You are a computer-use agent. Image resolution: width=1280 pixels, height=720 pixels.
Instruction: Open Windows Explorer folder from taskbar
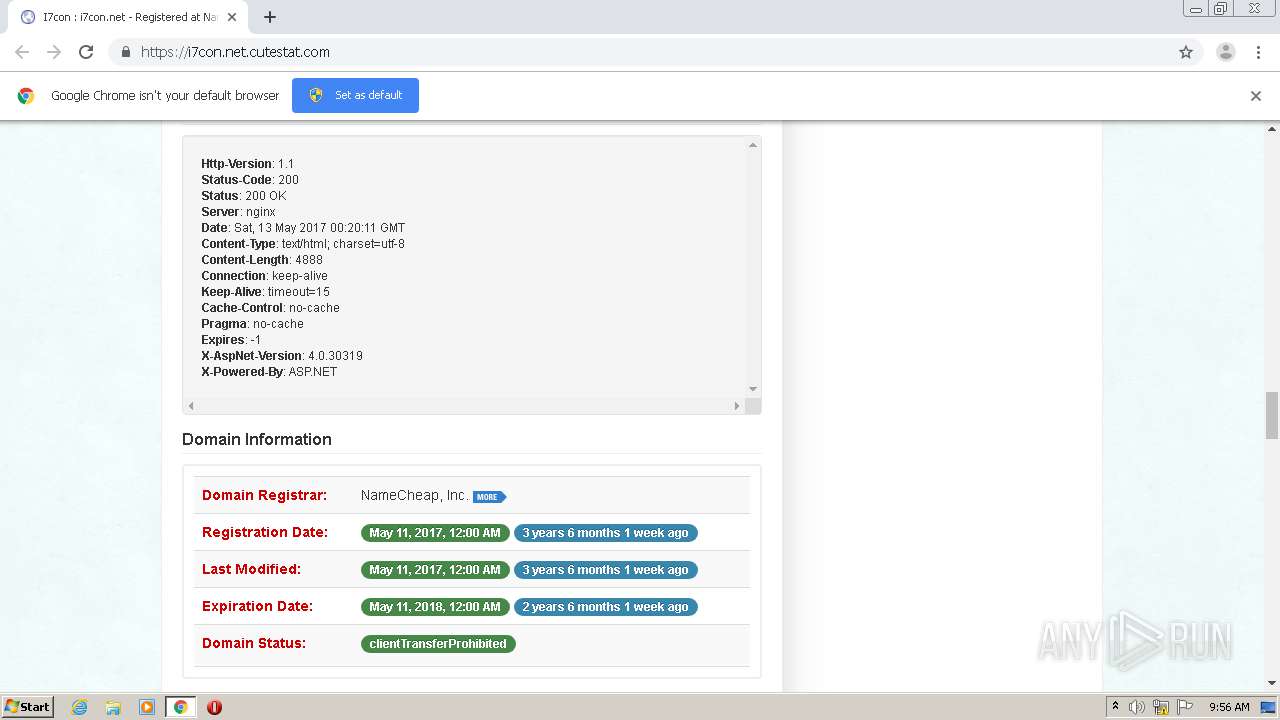(113, 707)
